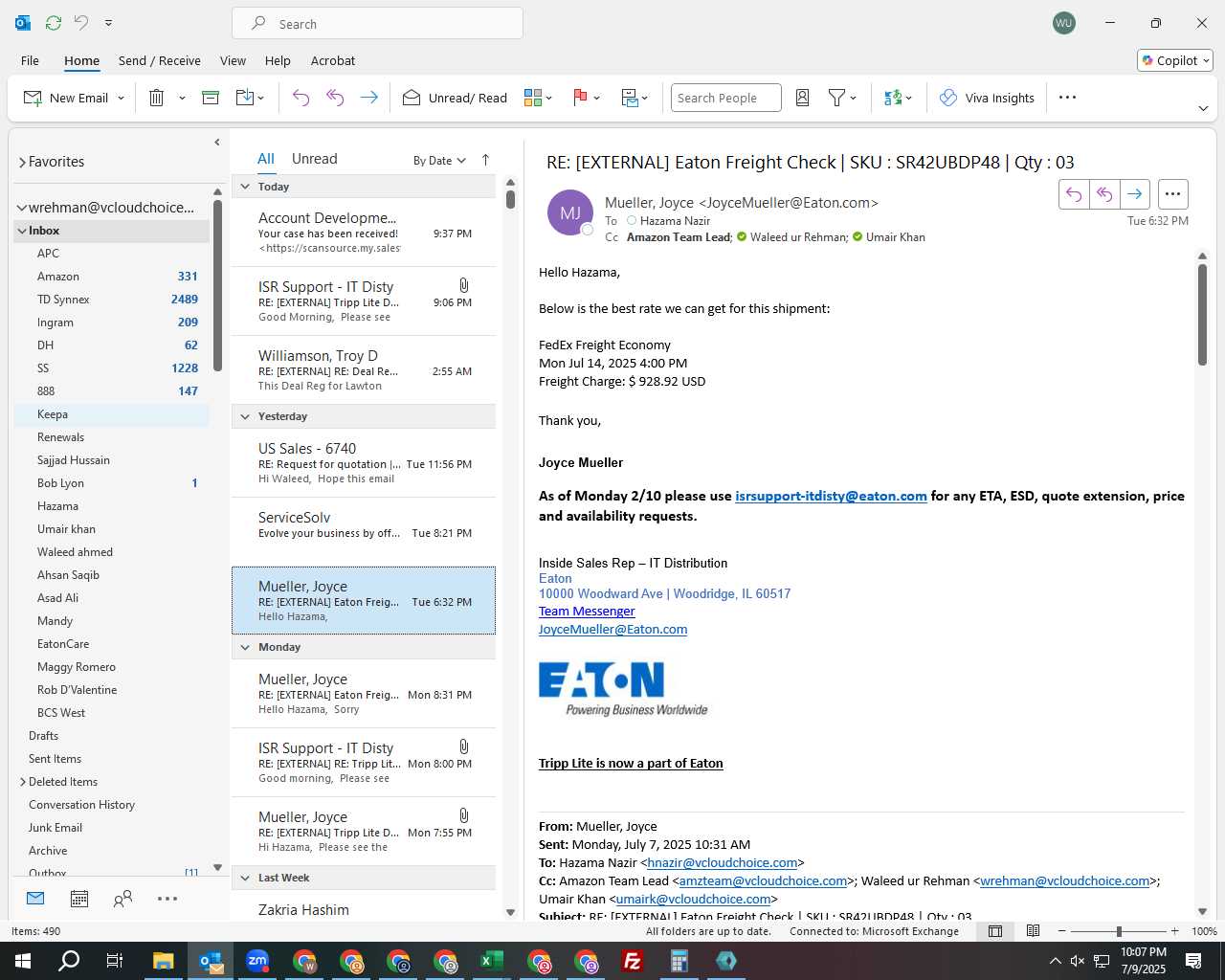Viewport: 1225px width, 980px height.
Task: Open FileZilla from the taskbar
Action: (633, 961)
